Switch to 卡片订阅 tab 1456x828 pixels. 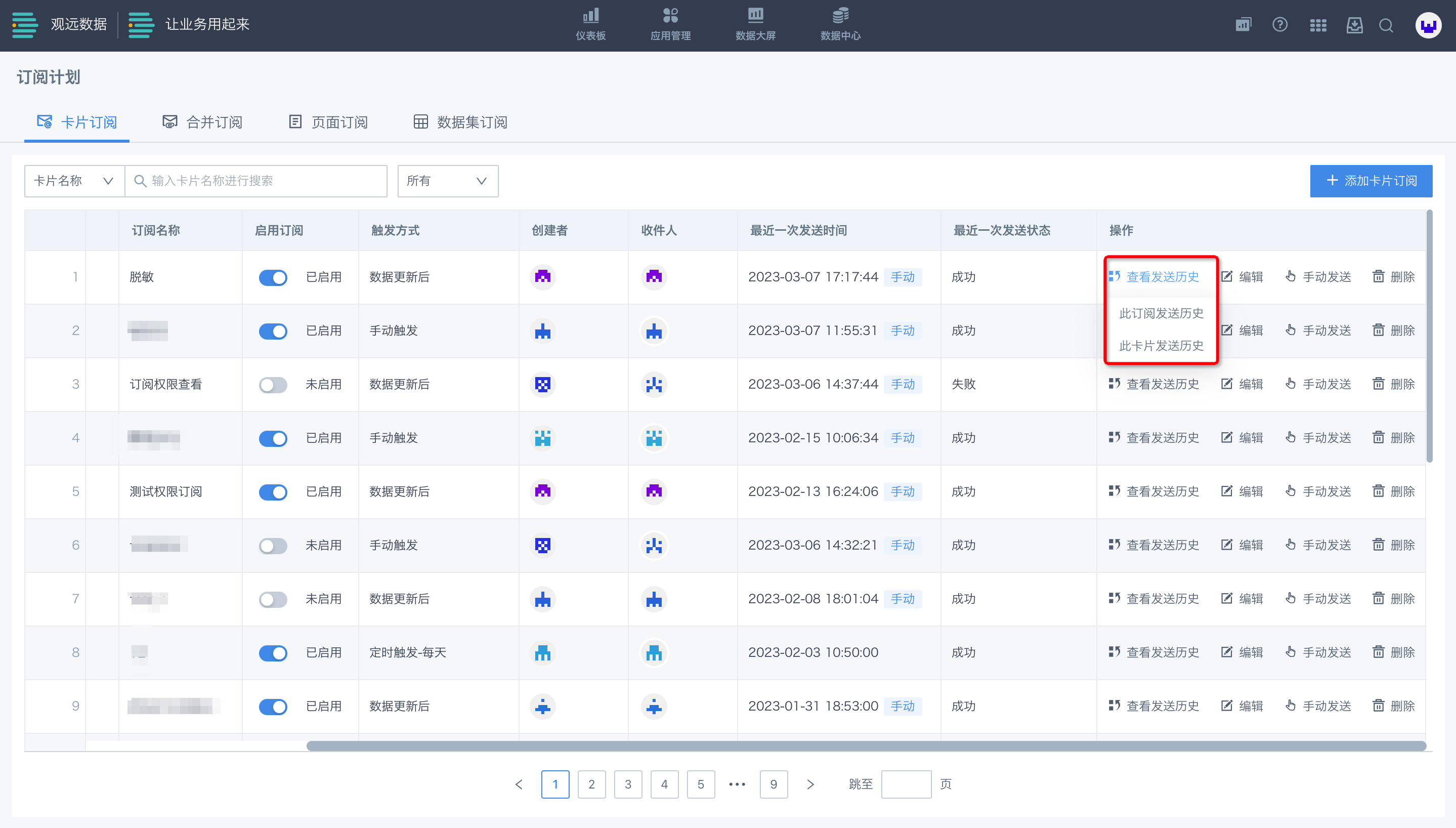77,122
